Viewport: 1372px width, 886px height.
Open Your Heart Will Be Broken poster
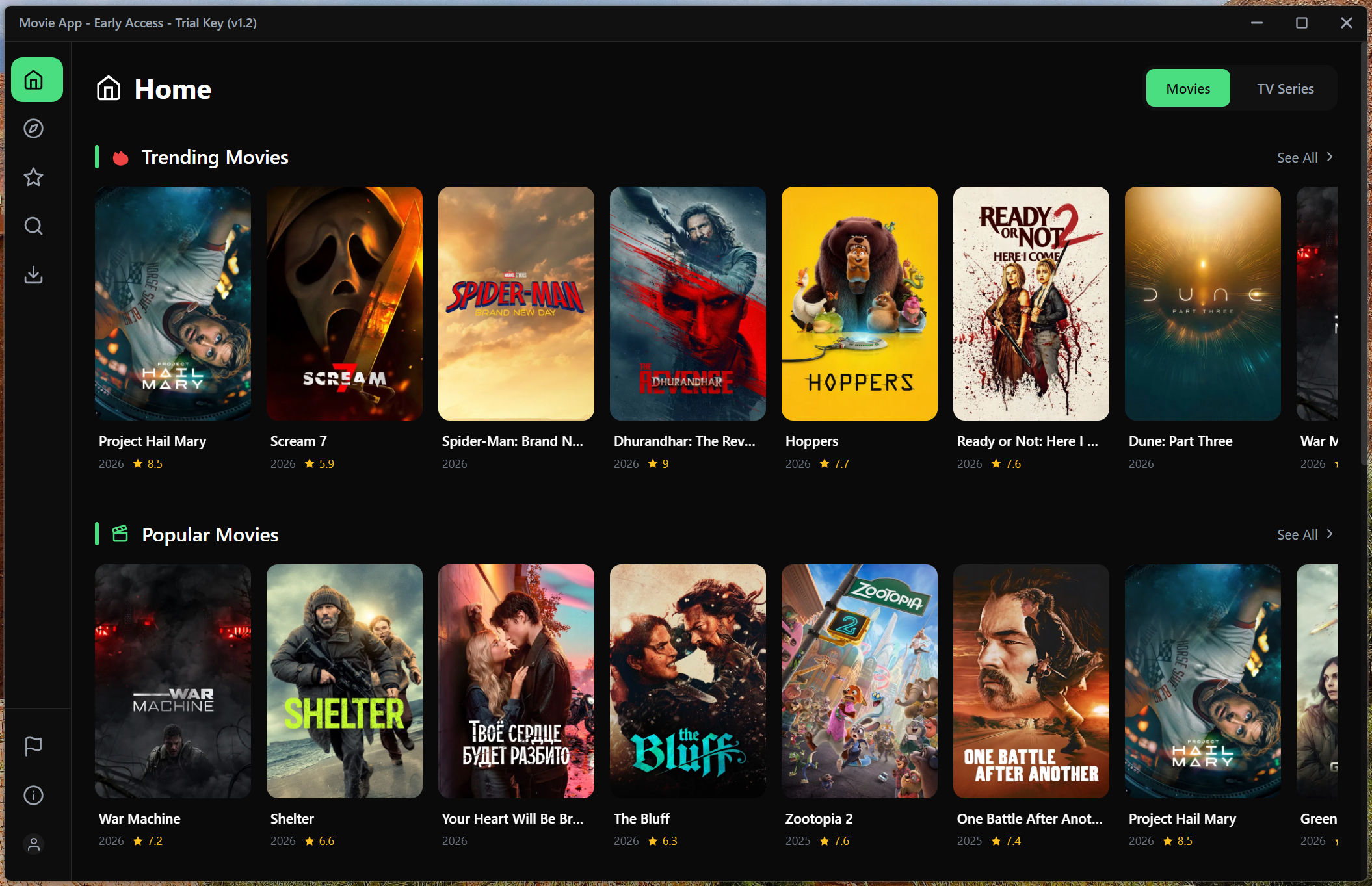point(516,681)
